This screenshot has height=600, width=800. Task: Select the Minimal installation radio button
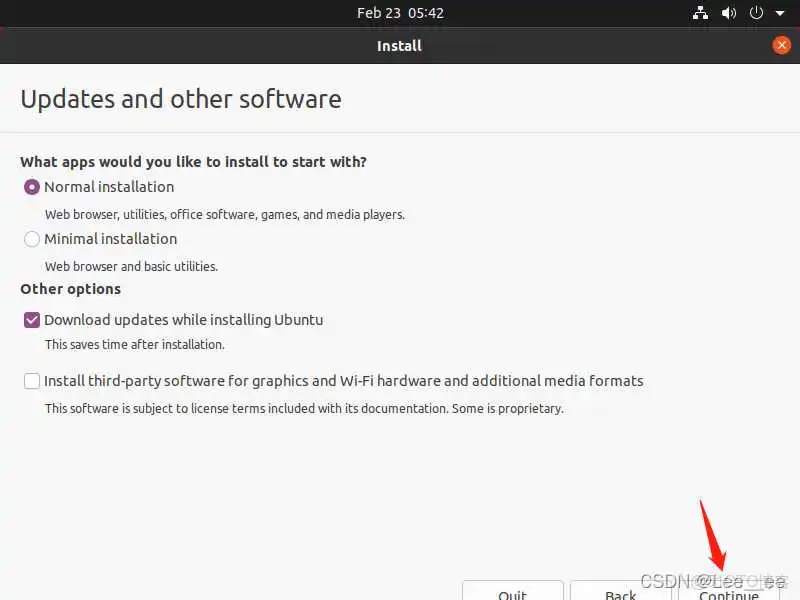coord(31,239)
